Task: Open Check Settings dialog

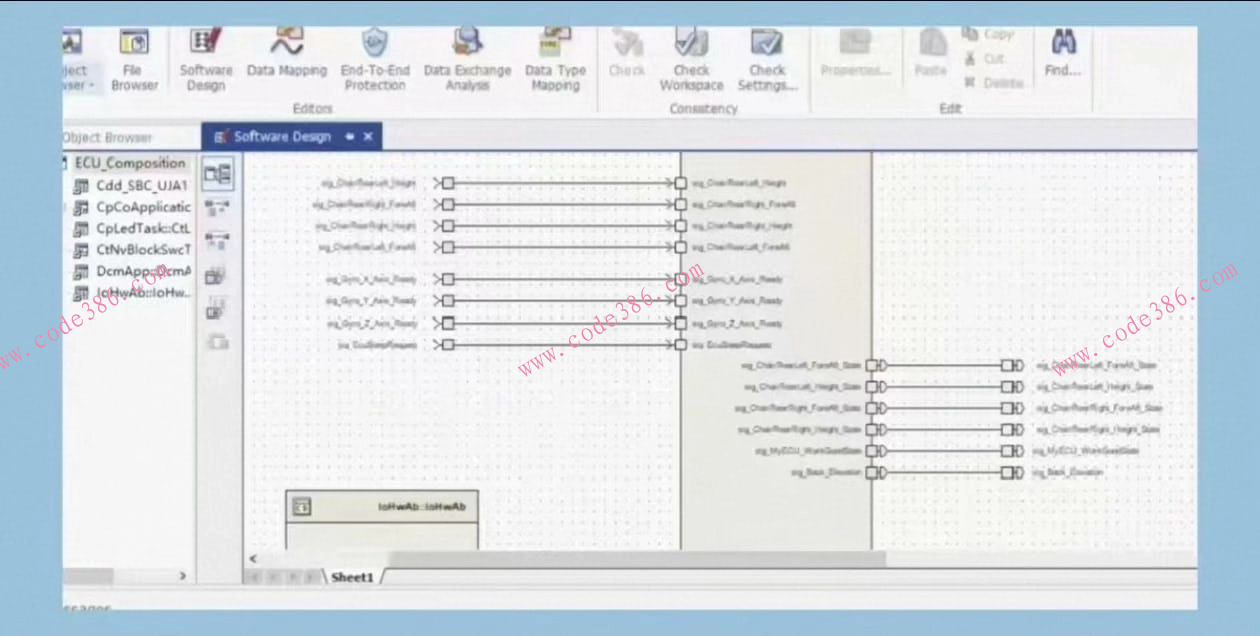Action: click(767, 60)
